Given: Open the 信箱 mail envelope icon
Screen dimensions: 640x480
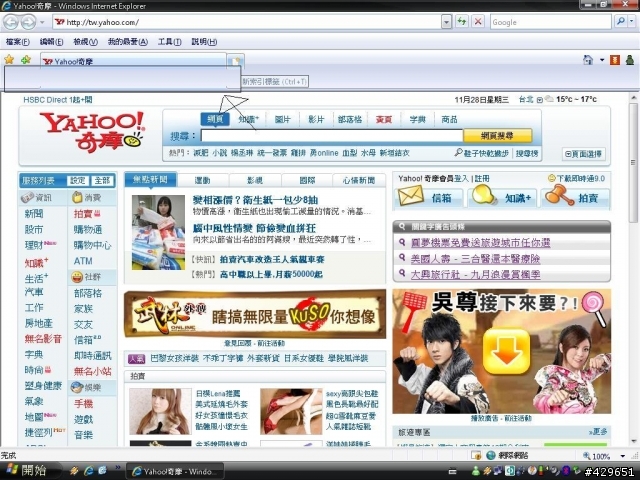Looking at the screenshot, I should pyautogui.click(x=411, y=196).
